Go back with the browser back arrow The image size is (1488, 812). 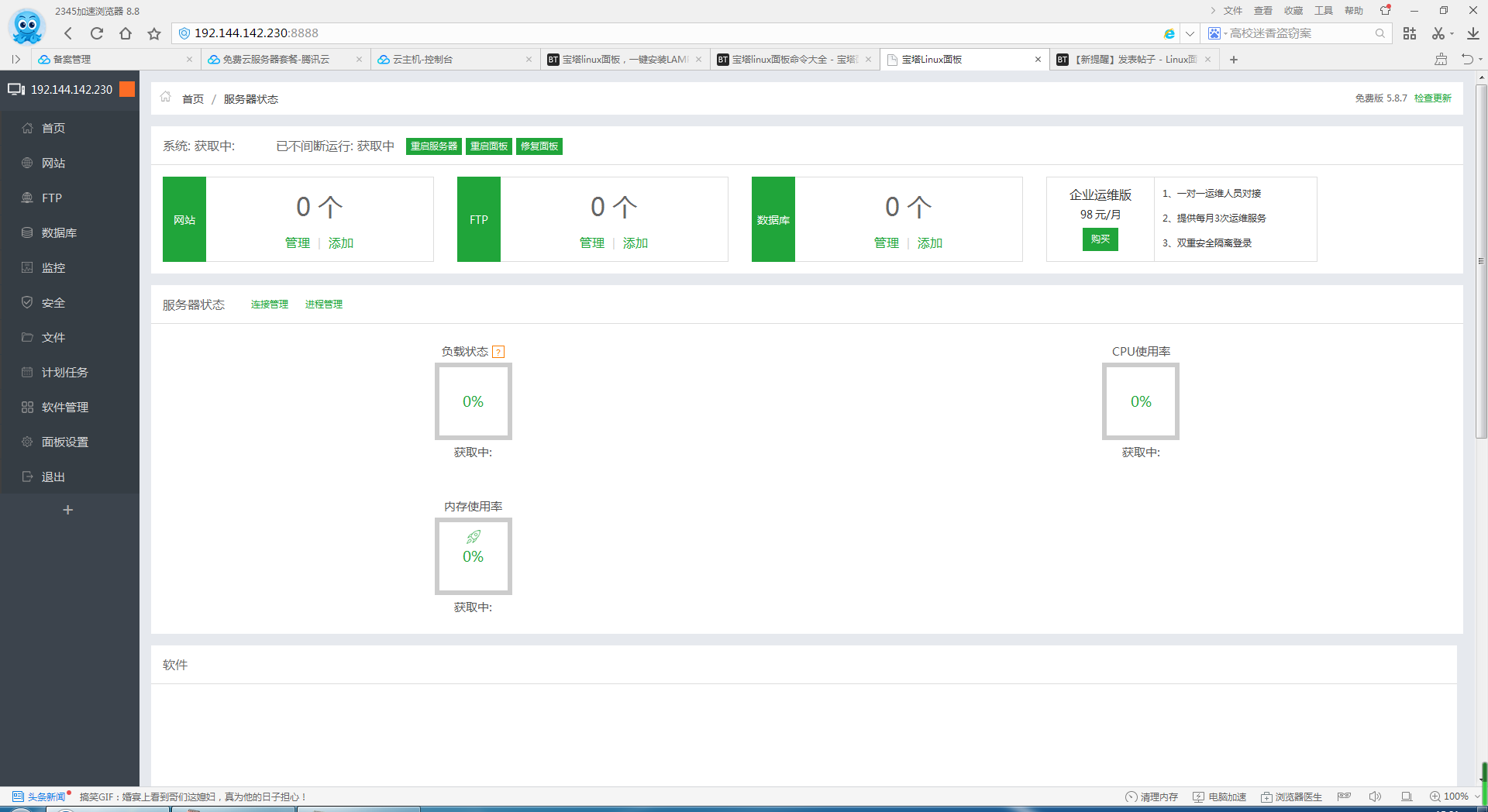(x=68, y=33)
